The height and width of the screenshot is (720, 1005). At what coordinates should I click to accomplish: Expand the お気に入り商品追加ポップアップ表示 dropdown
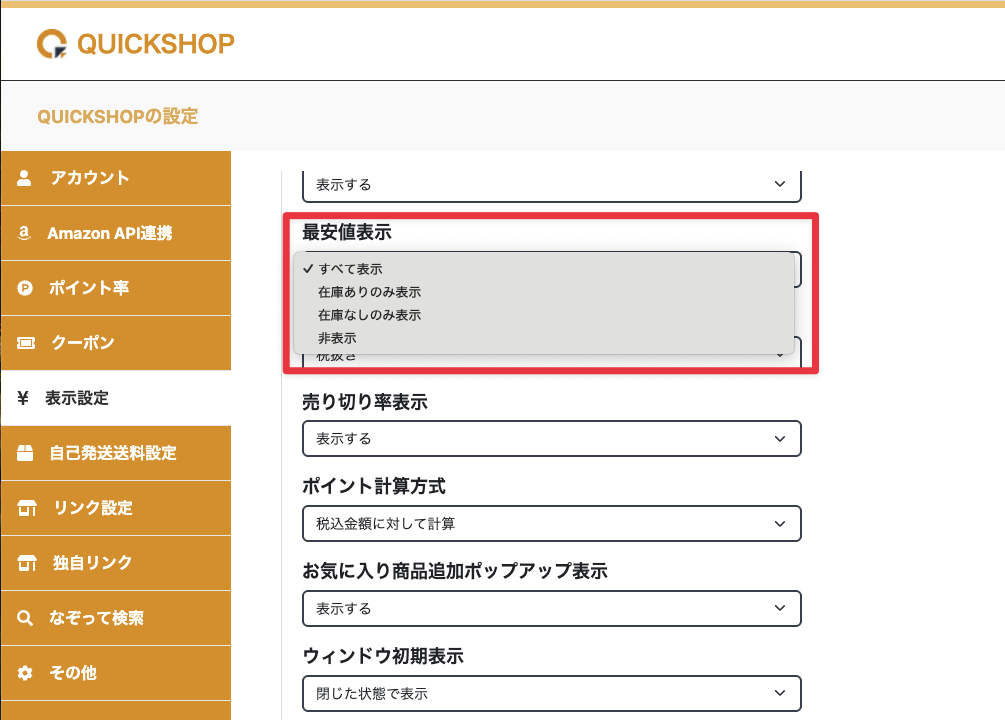pos(551,608)
